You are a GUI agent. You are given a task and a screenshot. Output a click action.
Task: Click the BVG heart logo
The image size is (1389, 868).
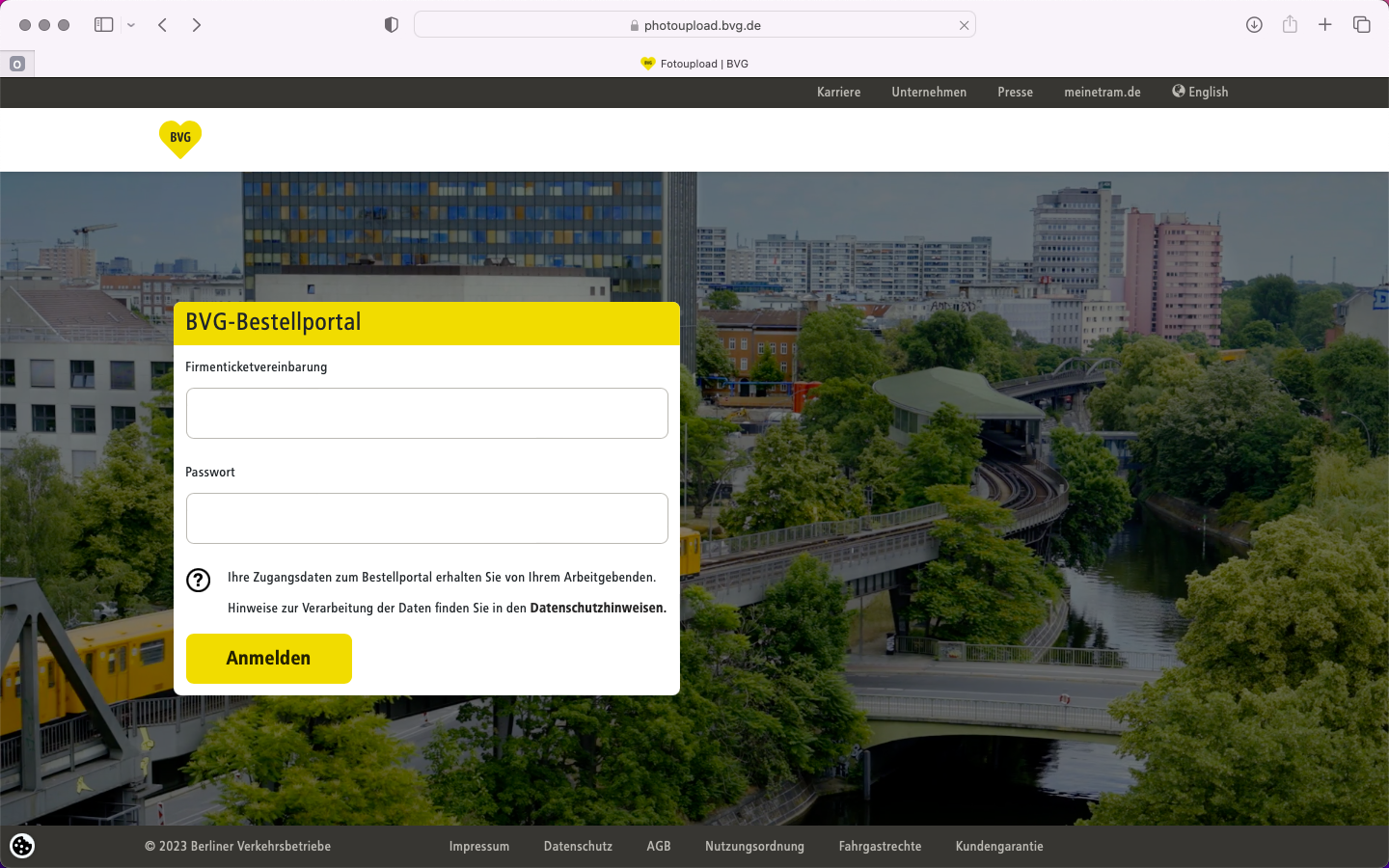(x=180, y=139)
